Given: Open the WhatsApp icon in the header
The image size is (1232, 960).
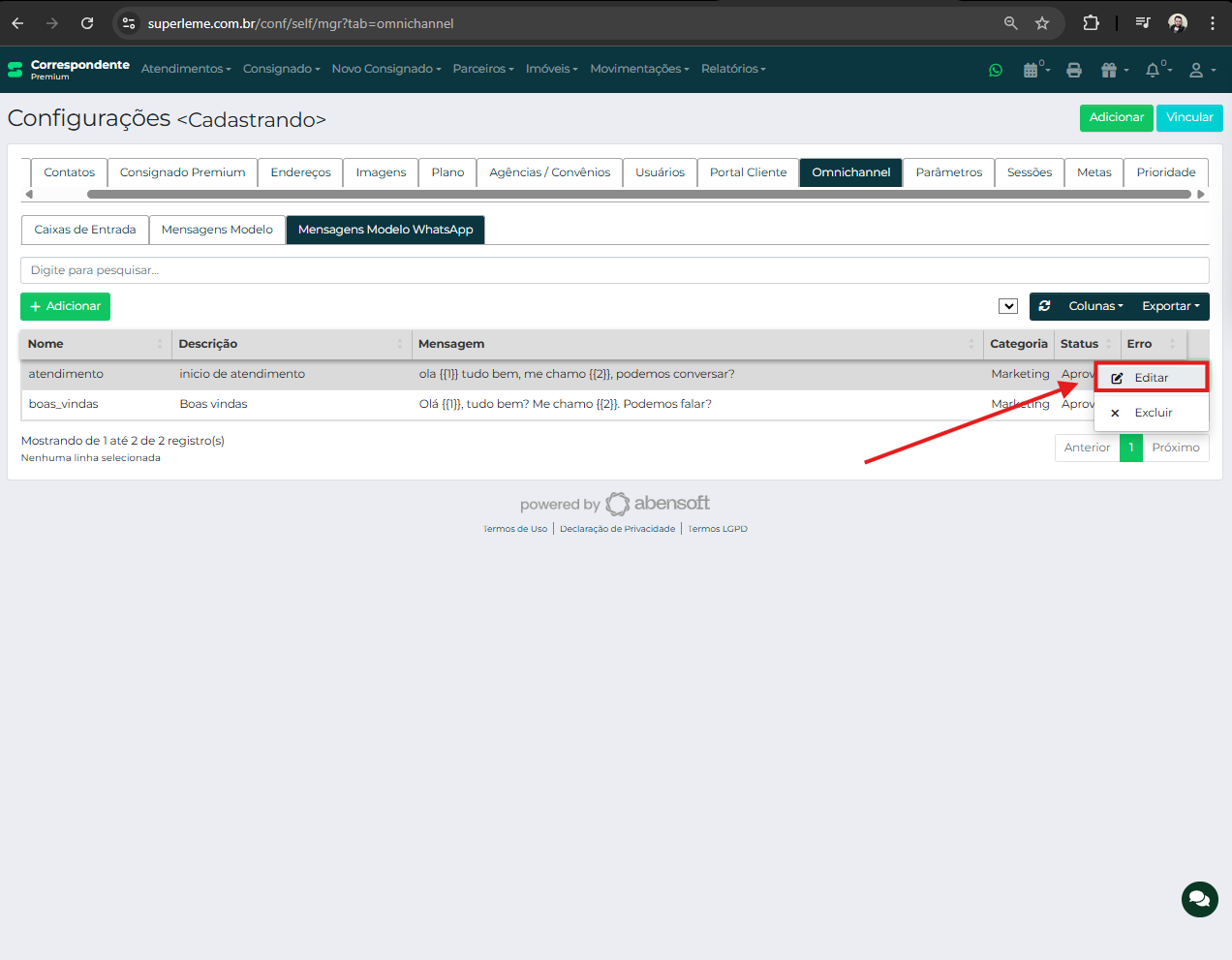Looking at the screenshot, I should [995, 70].
